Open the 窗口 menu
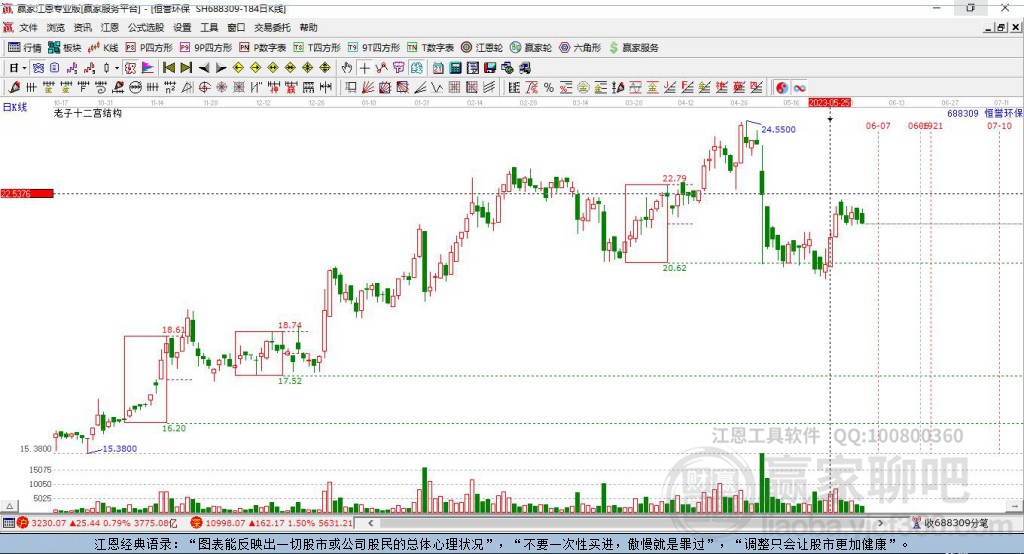This screenshot has width=1024, height=554. [236, 27]
